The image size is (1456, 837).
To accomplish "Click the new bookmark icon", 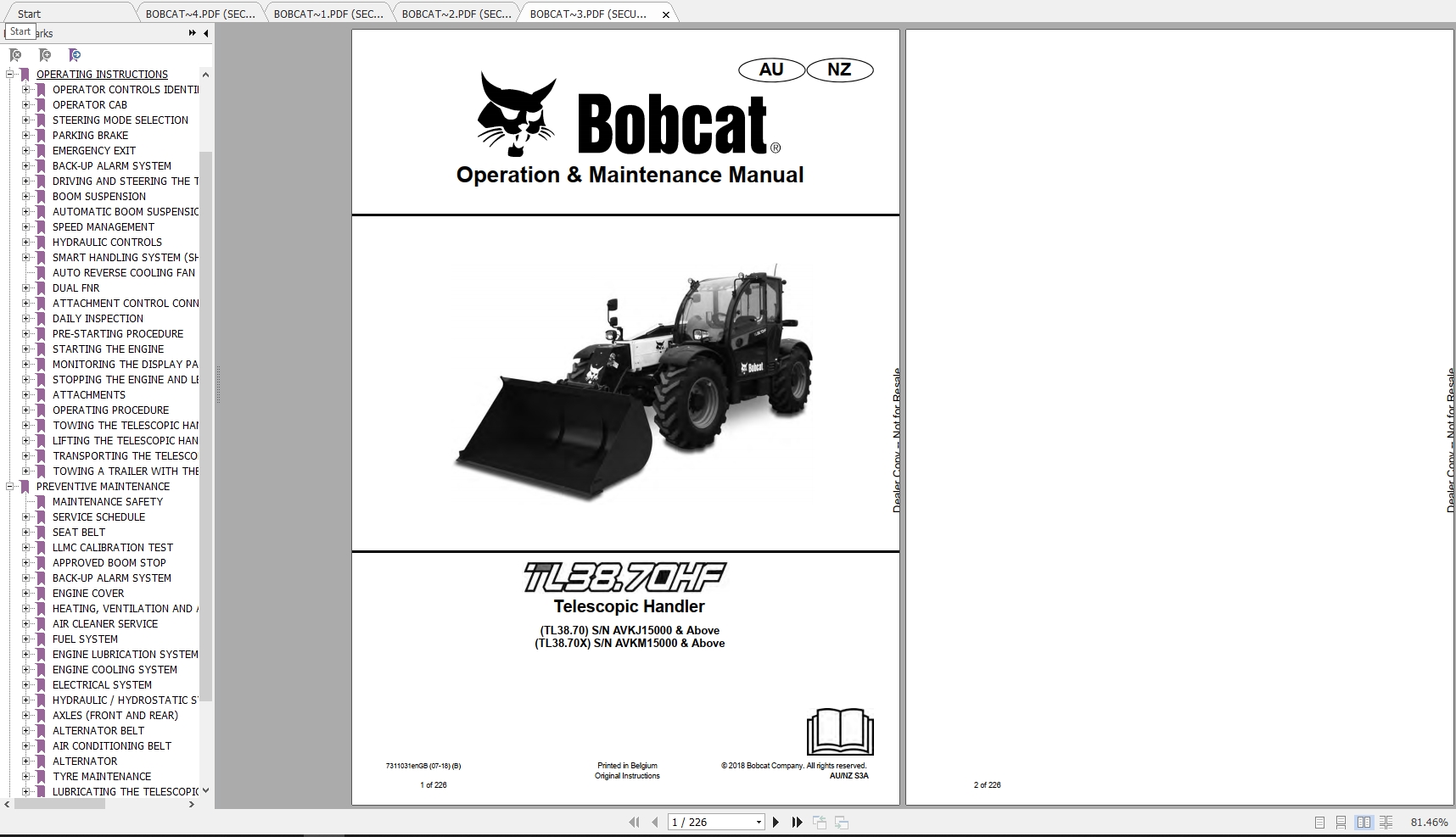I will pos(45,54).
